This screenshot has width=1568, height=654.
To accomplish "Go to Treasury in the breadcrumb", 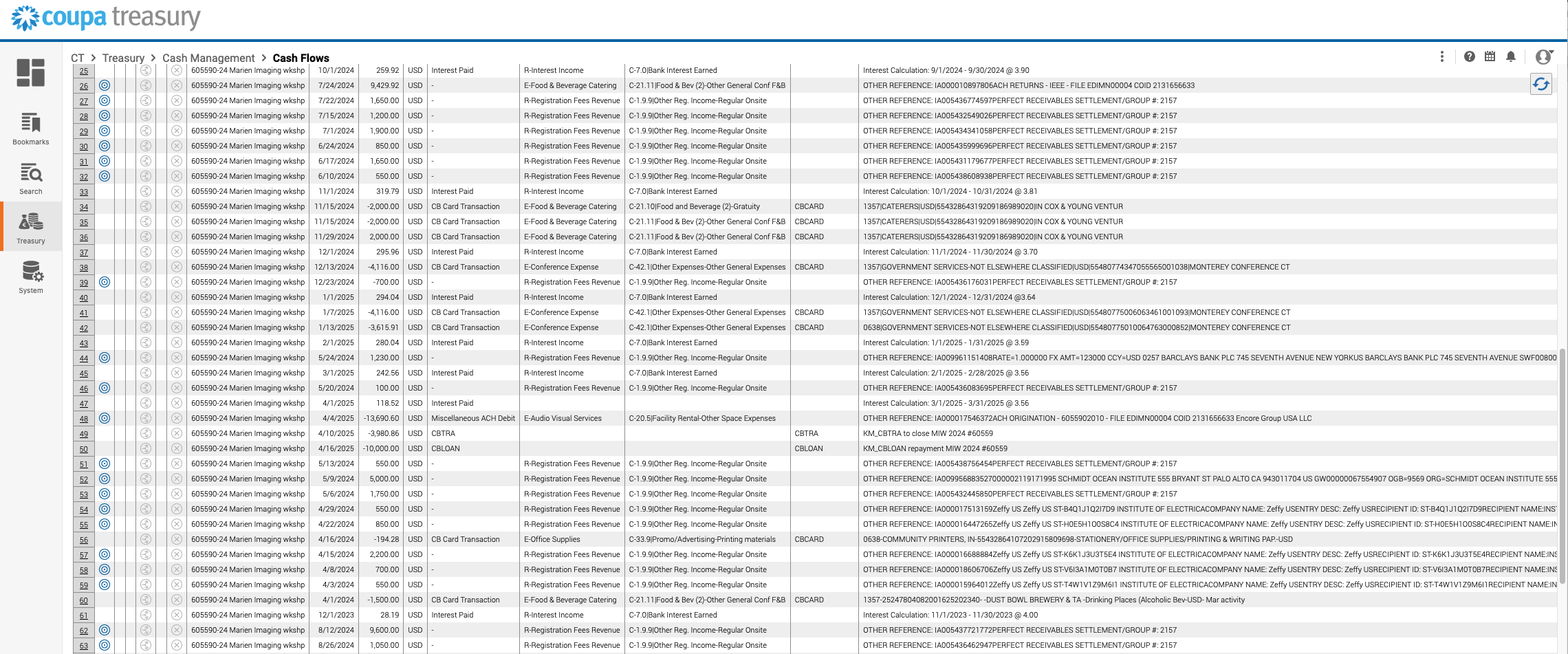I will pyautogui.click(x=123, y=58).
